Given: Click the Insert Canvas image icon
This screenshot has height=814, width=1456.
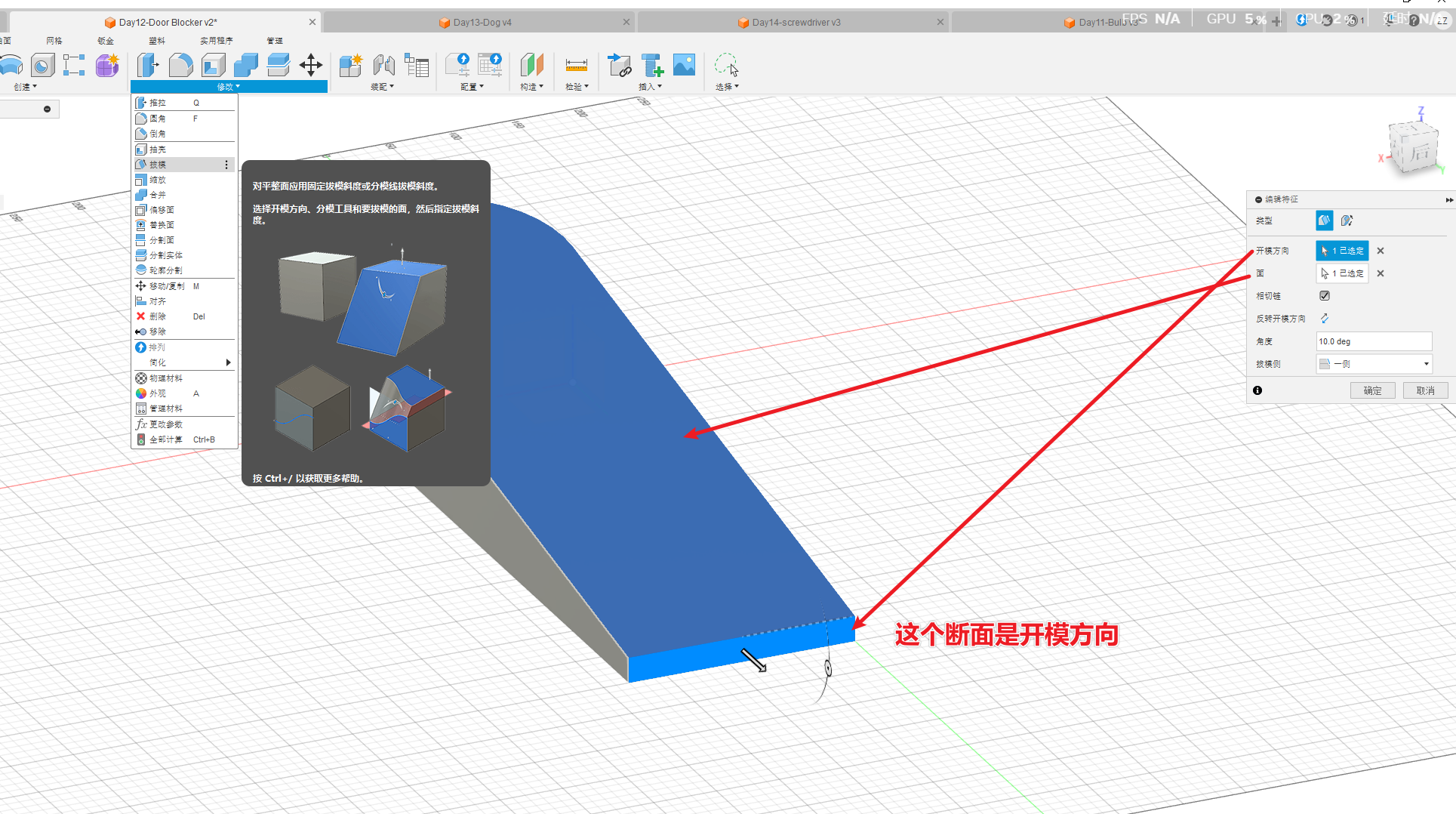Looking at the screenshot, I should 684,66.
